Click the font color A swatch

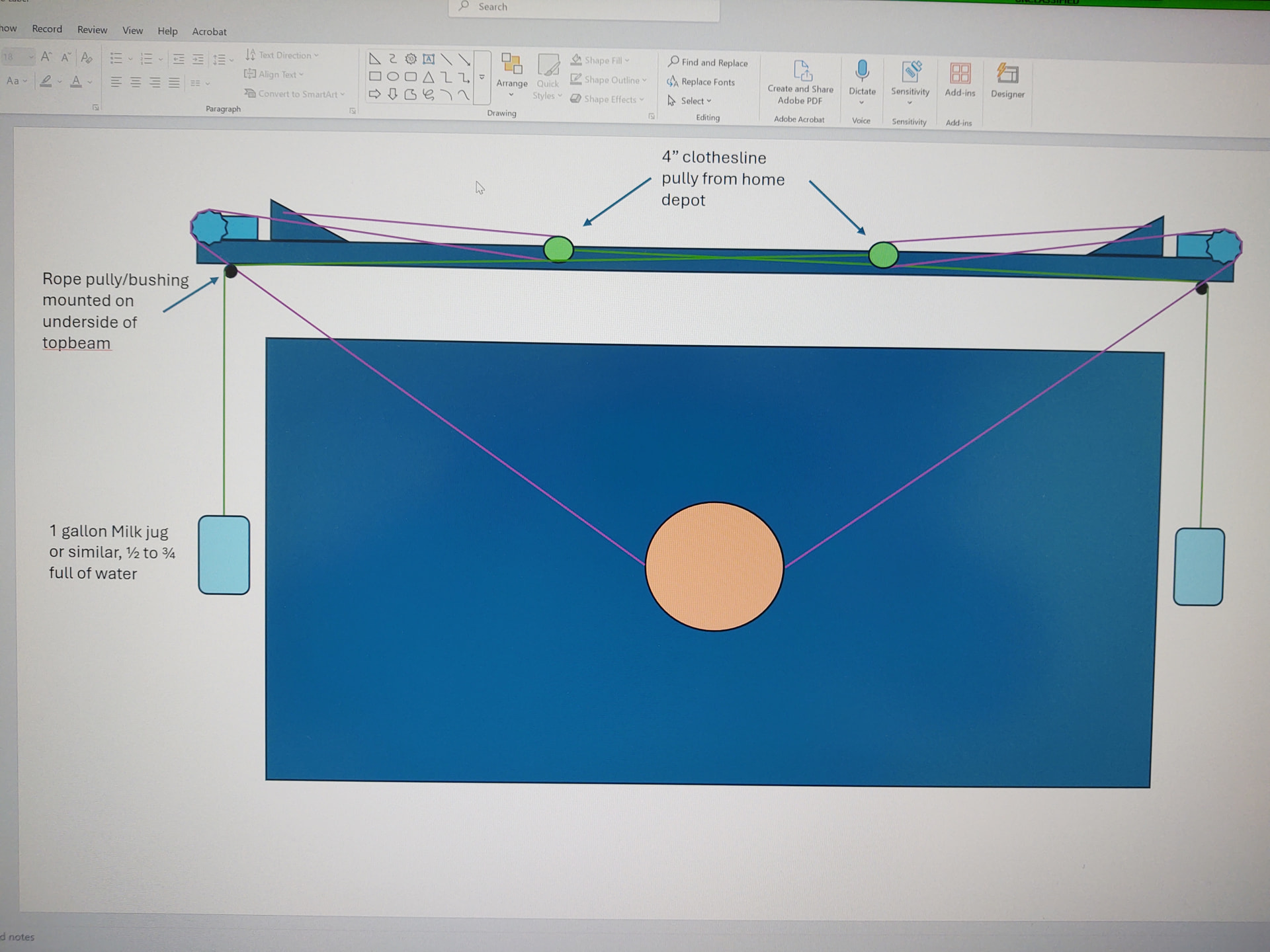[76, 82]
